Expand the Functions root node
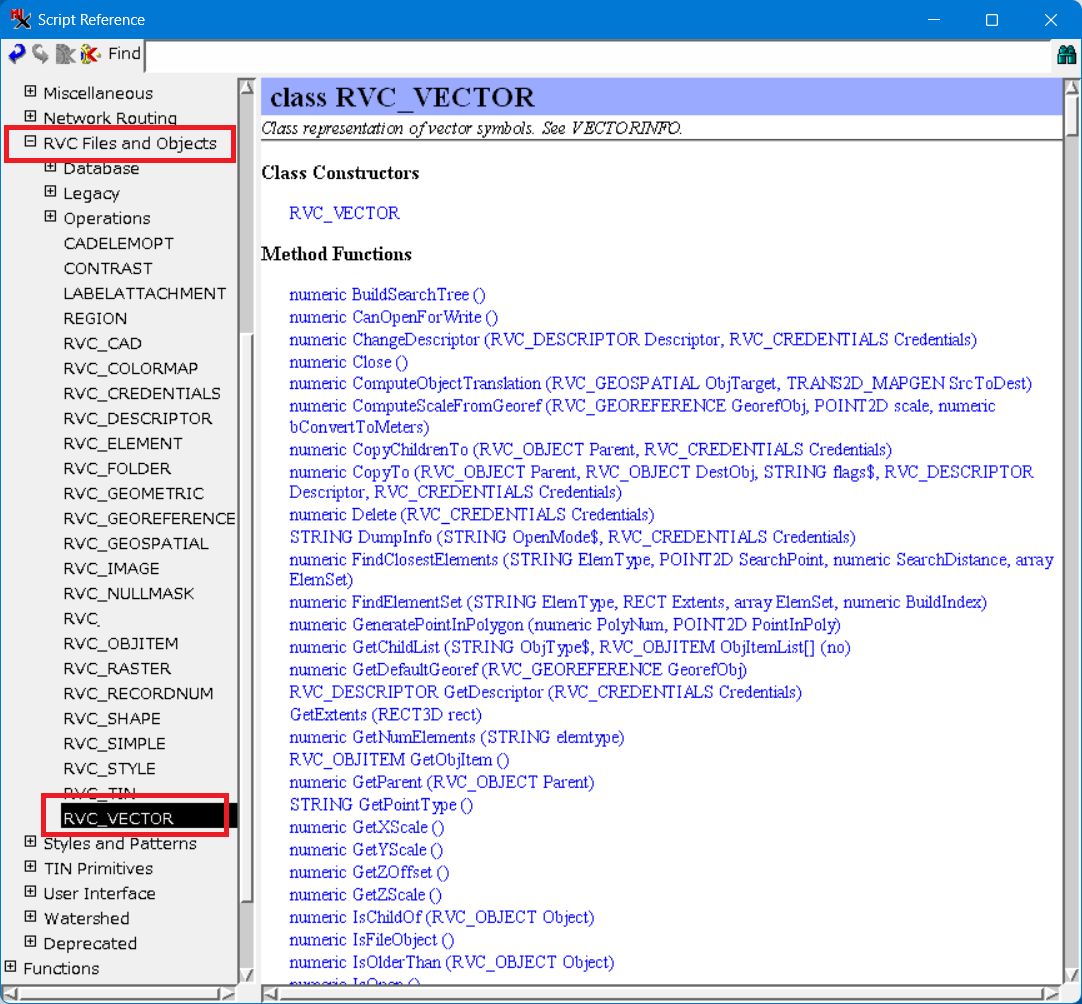Viewport: 1082px width, 1004px height. tap(10, 968)
